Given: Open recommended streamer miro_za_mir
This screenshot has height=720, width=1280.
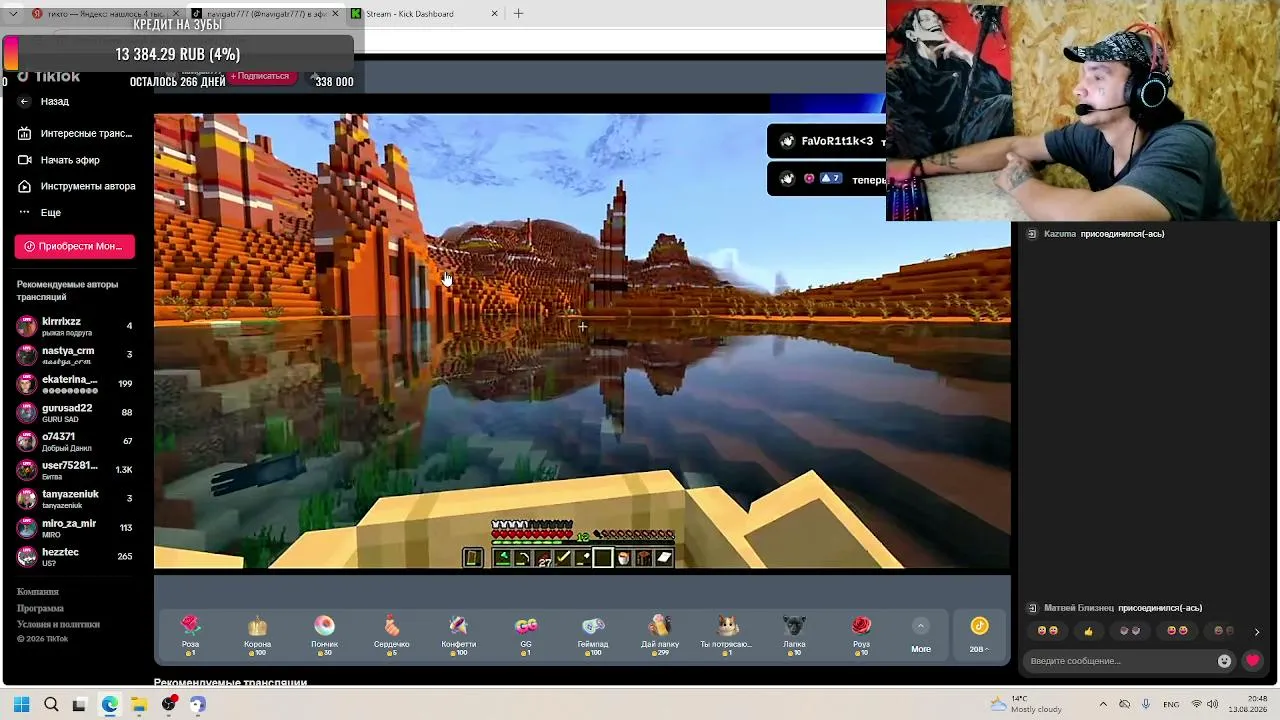Looking at the screenshot, I should point(75,527).
